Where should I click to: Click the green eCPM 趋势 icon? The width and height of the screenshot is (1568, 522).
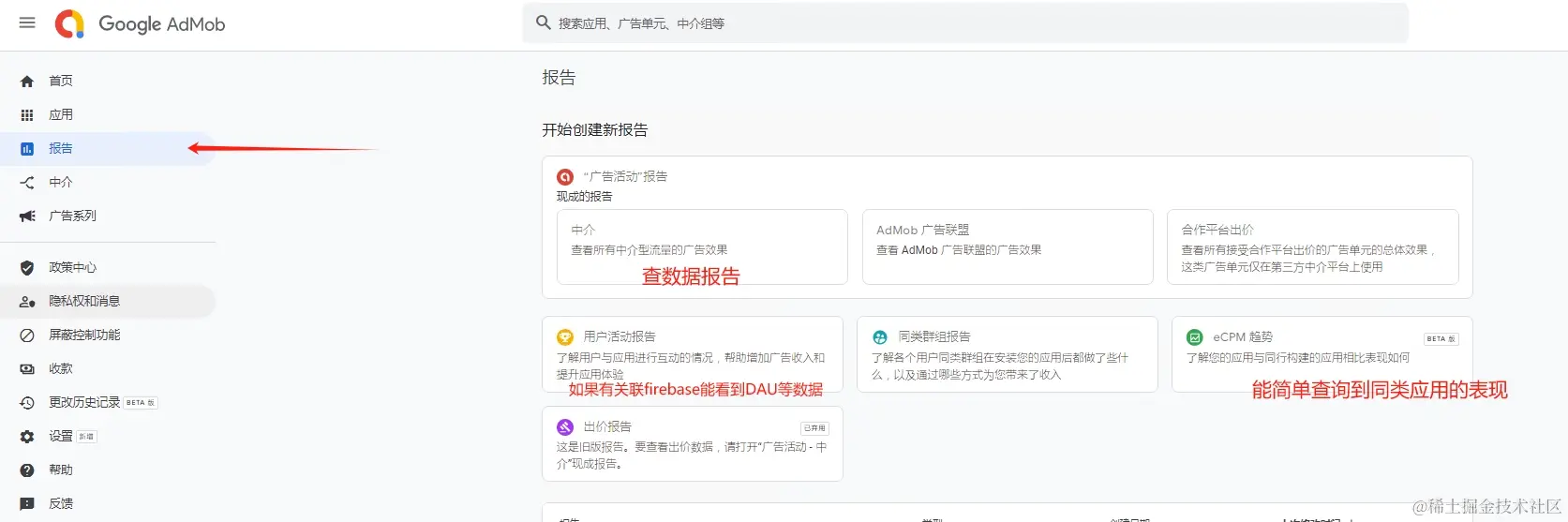pos(1195,337)
